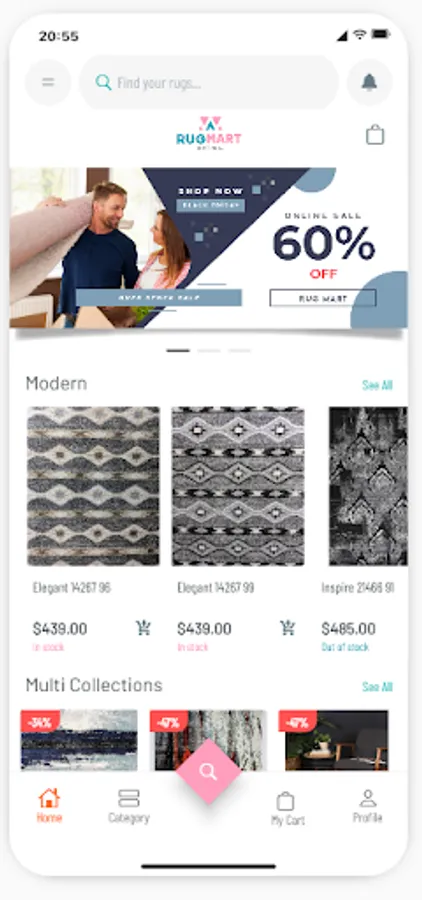The height and width of the screenshot is (900, 422).
Task: Tap the 60% off sale banner
Action: pos(208,247)
